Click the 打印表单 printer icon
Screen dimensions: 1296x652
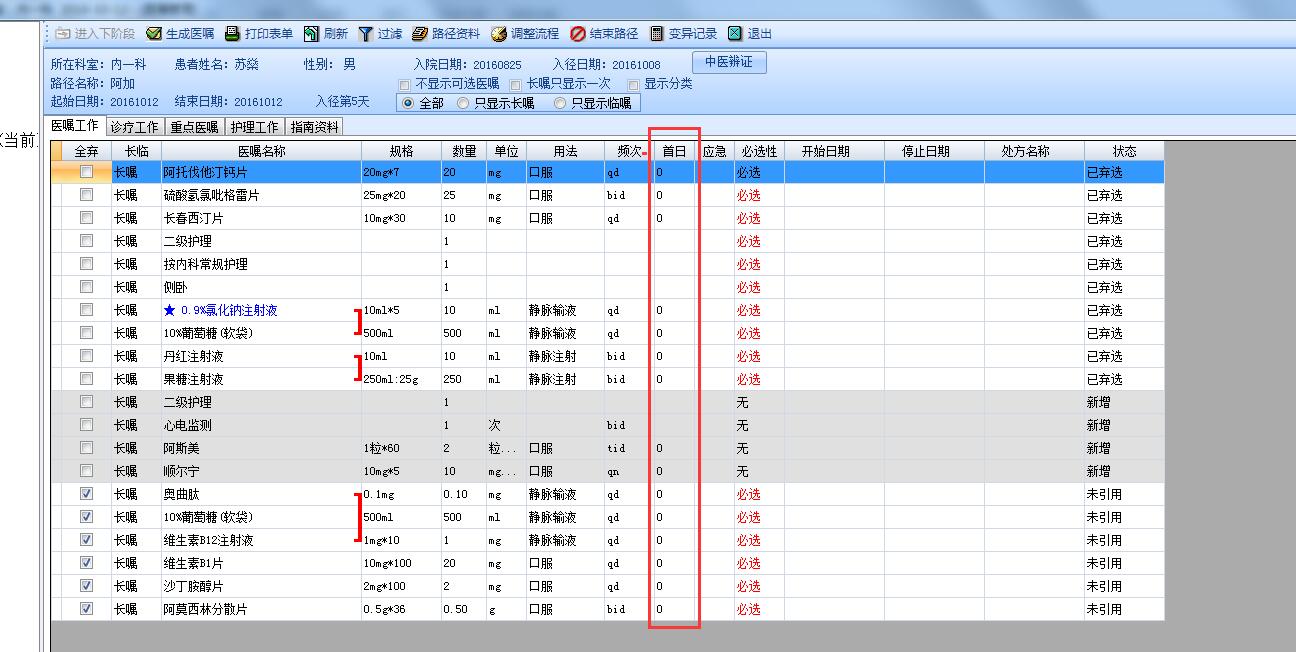point(232,33)
